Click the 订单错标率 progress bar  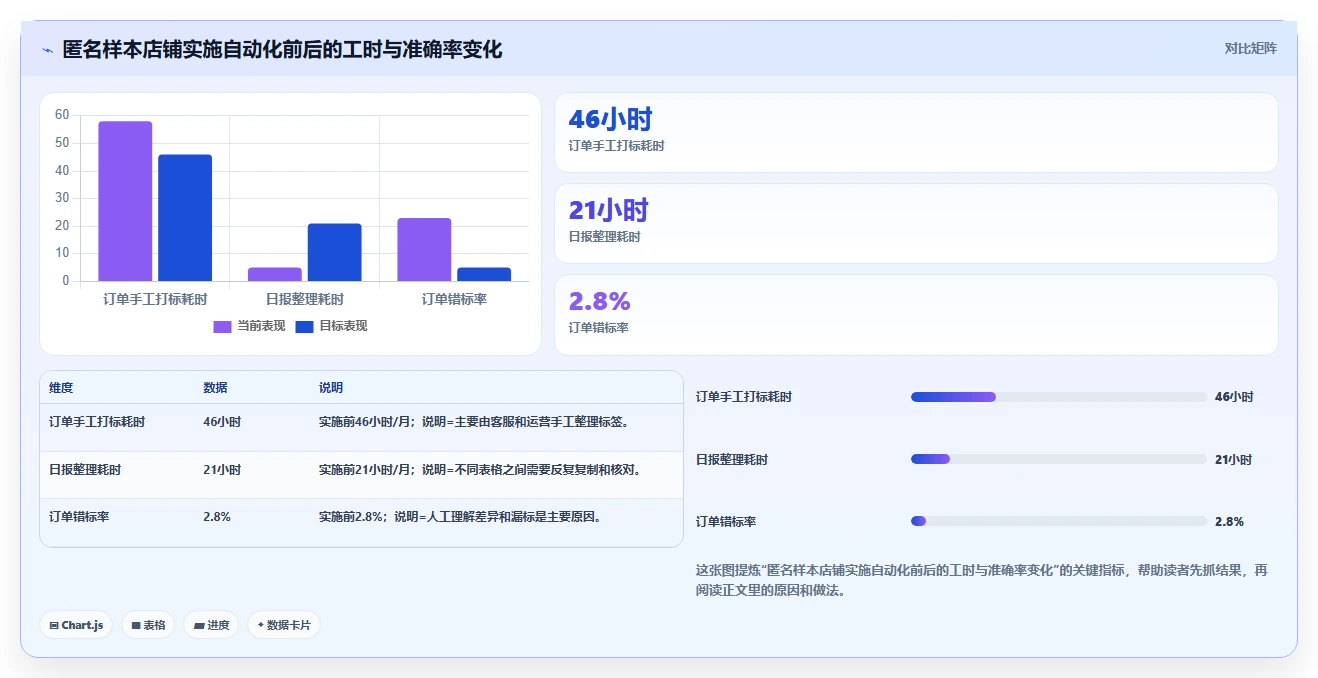[x=1058, y=521]
